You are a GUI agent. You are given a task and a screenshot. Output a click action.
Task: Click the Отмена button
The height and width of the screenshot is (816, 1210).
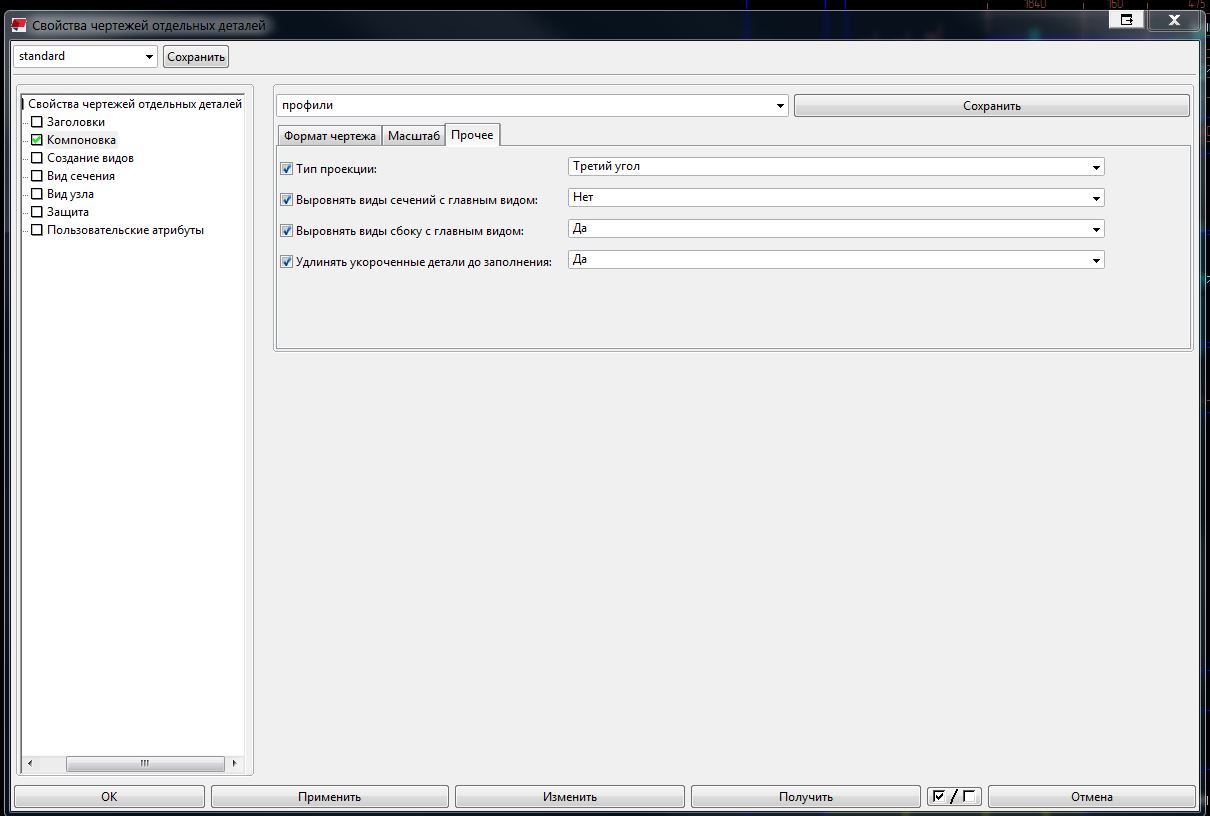[x=1091, y=797]
